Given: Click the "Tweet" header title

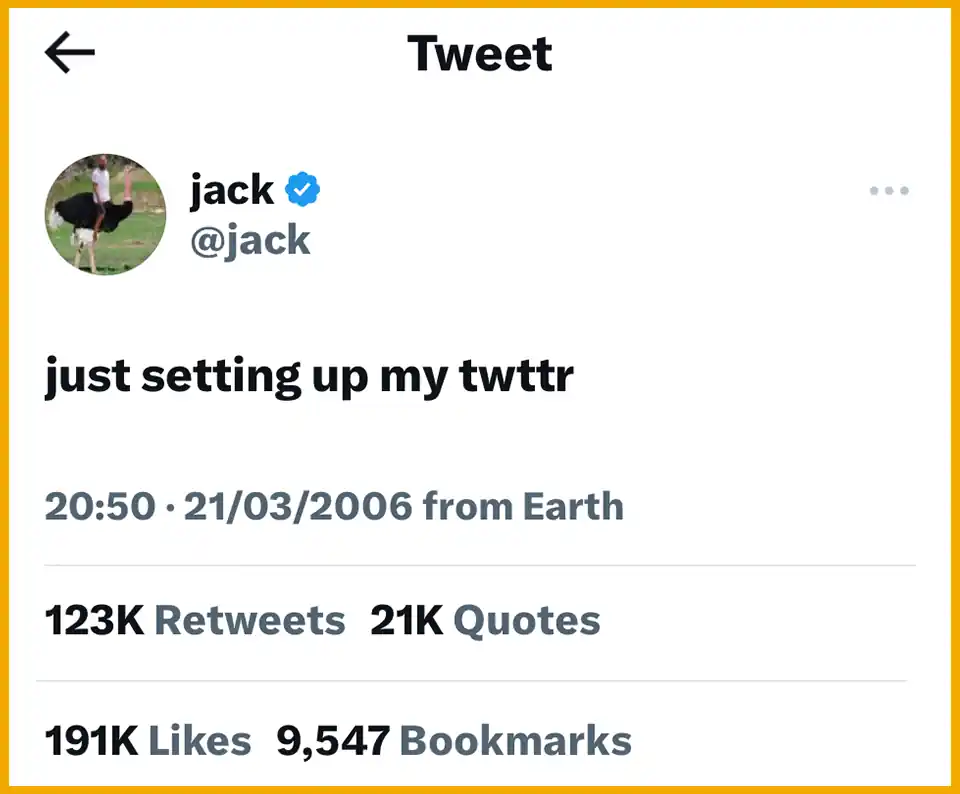Looking at the screenshot, I should tap(480, 53).
